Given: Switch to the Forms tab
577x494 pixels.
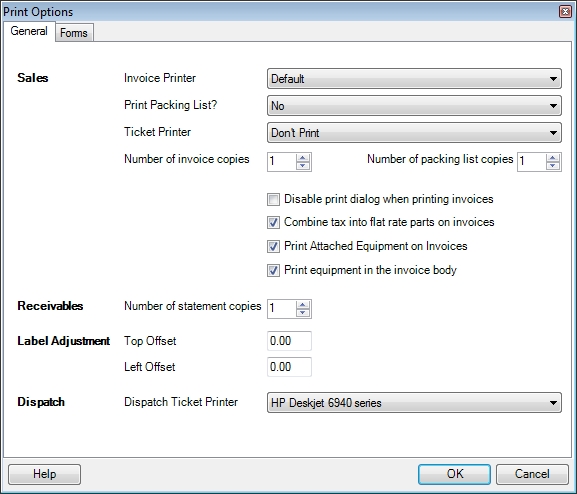Looking at the screenshot, I should (74, 32).
